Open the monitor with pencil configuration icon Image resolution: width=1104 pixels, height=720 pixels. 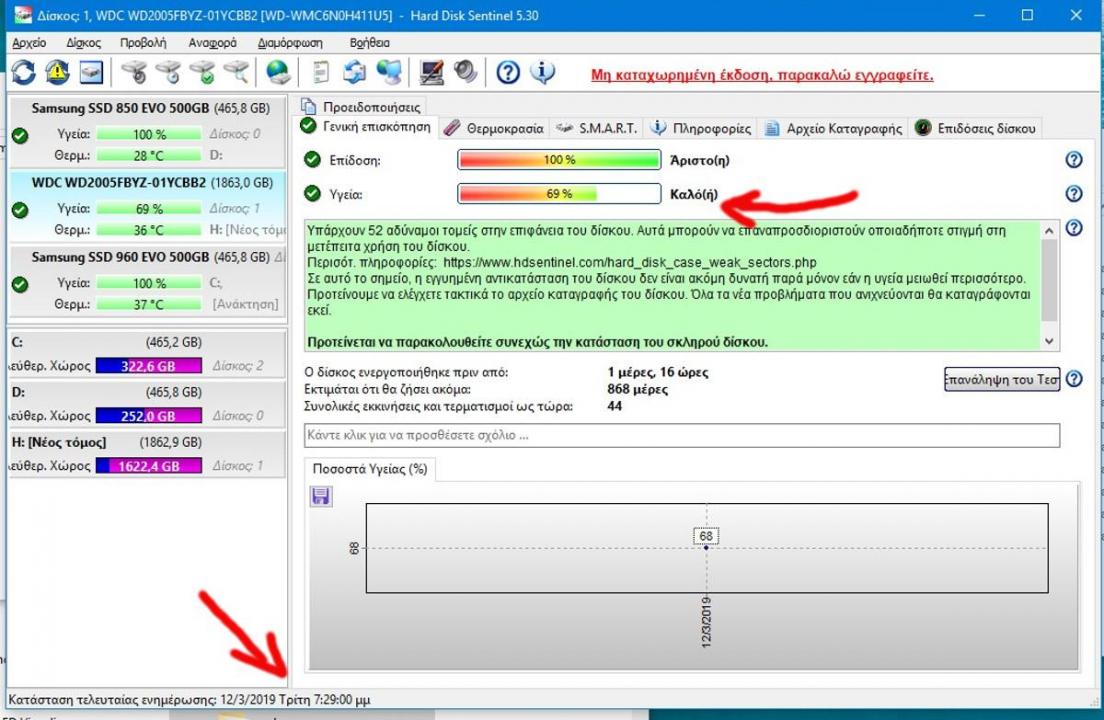pos(431,72)
